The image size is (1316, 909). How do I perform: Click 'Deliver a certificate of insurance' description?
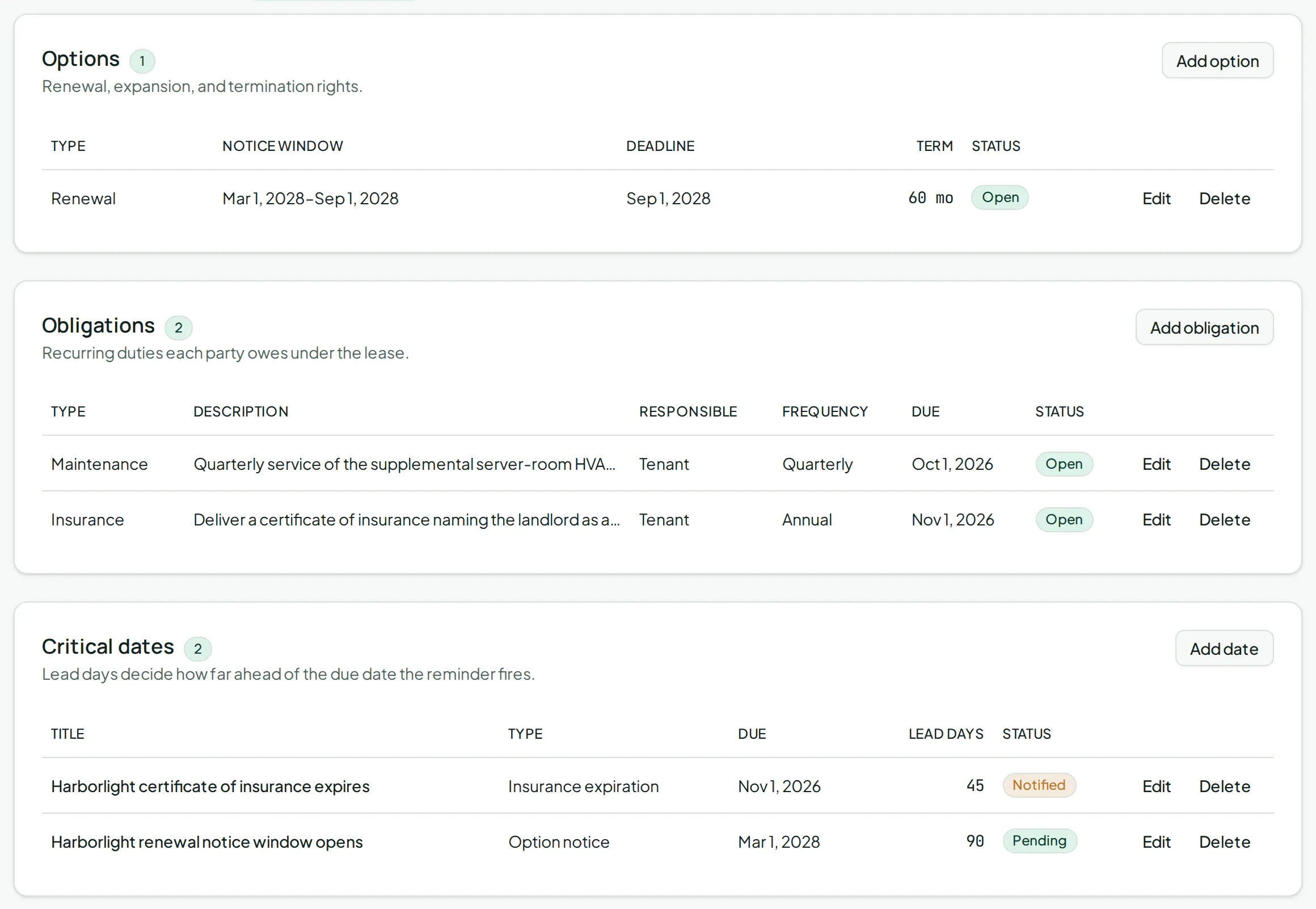(x=406, y=520)
